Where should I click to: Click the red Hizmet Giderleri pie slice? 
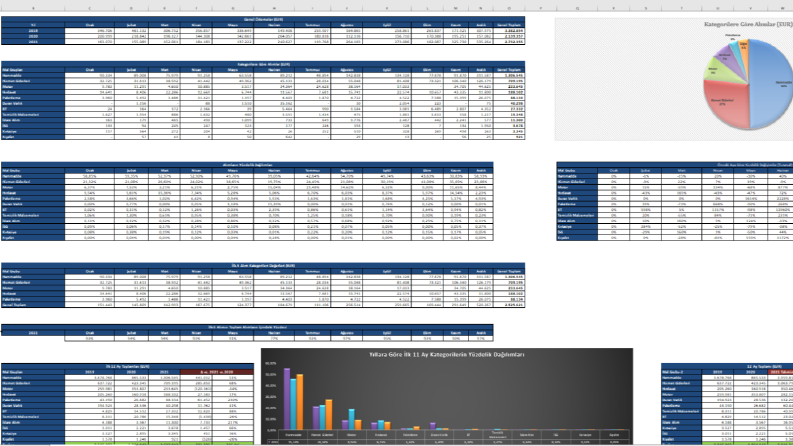[726, 105]
